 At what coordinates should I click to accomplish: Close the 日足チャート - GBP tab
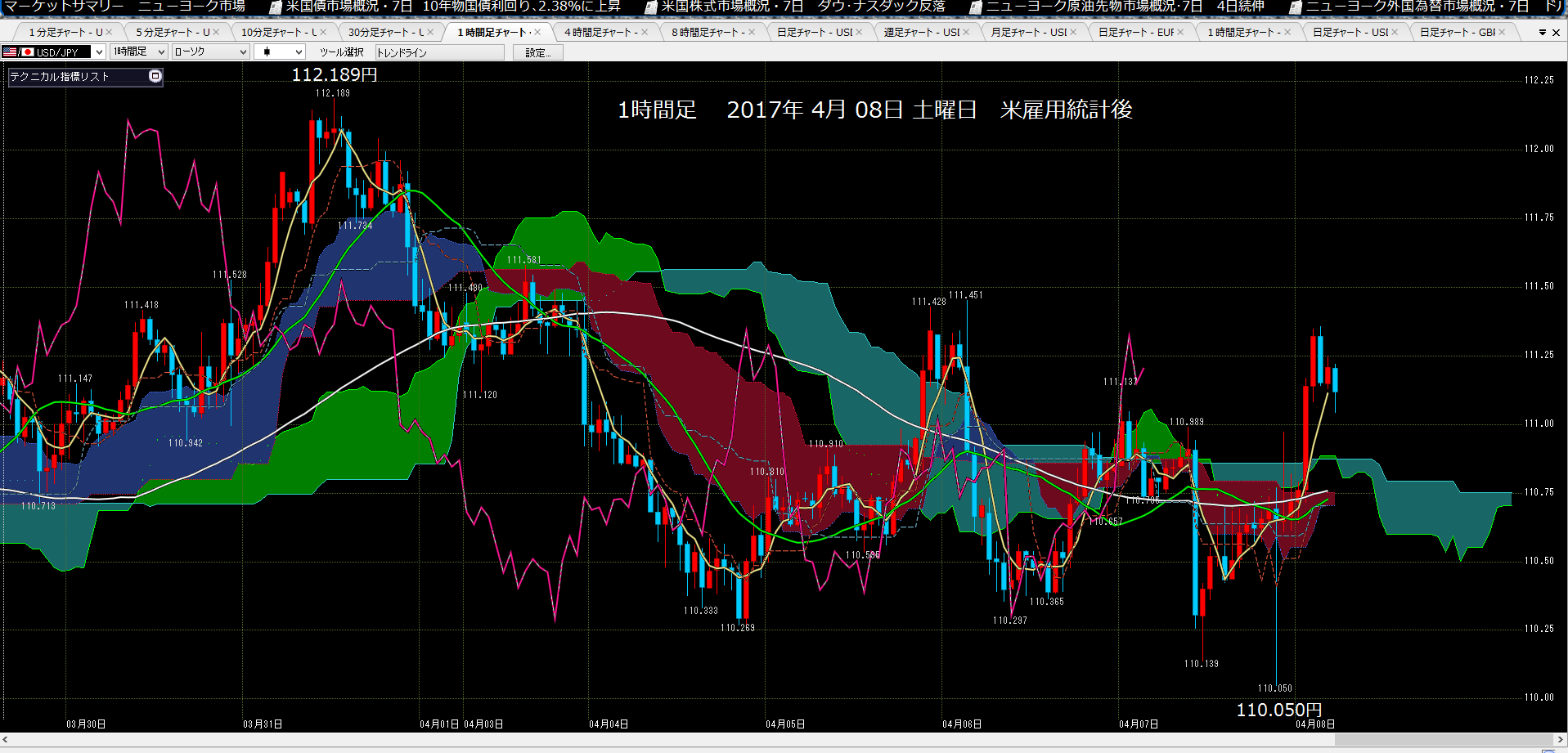(x=1502, y=33)
